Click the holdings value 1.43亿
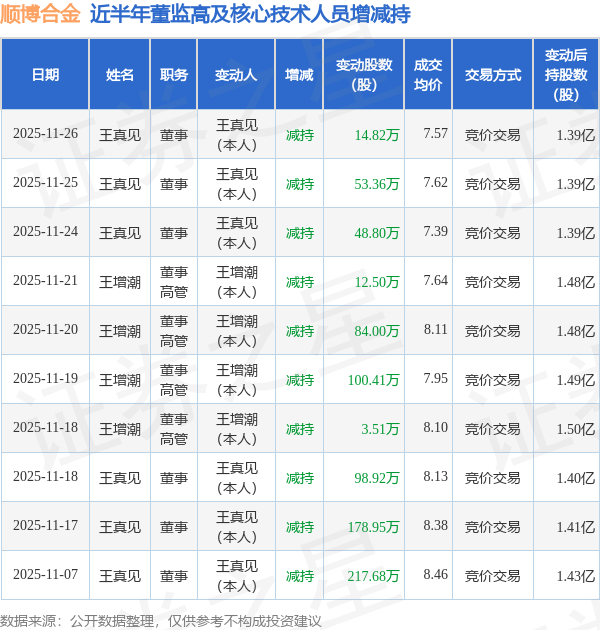 click(x=575, y=576)
